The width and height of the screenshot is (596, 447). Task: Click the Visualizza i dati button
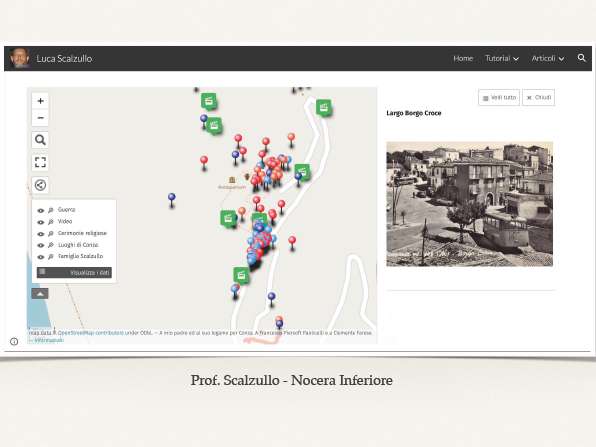pyautogui.click(x=74, y=273)
